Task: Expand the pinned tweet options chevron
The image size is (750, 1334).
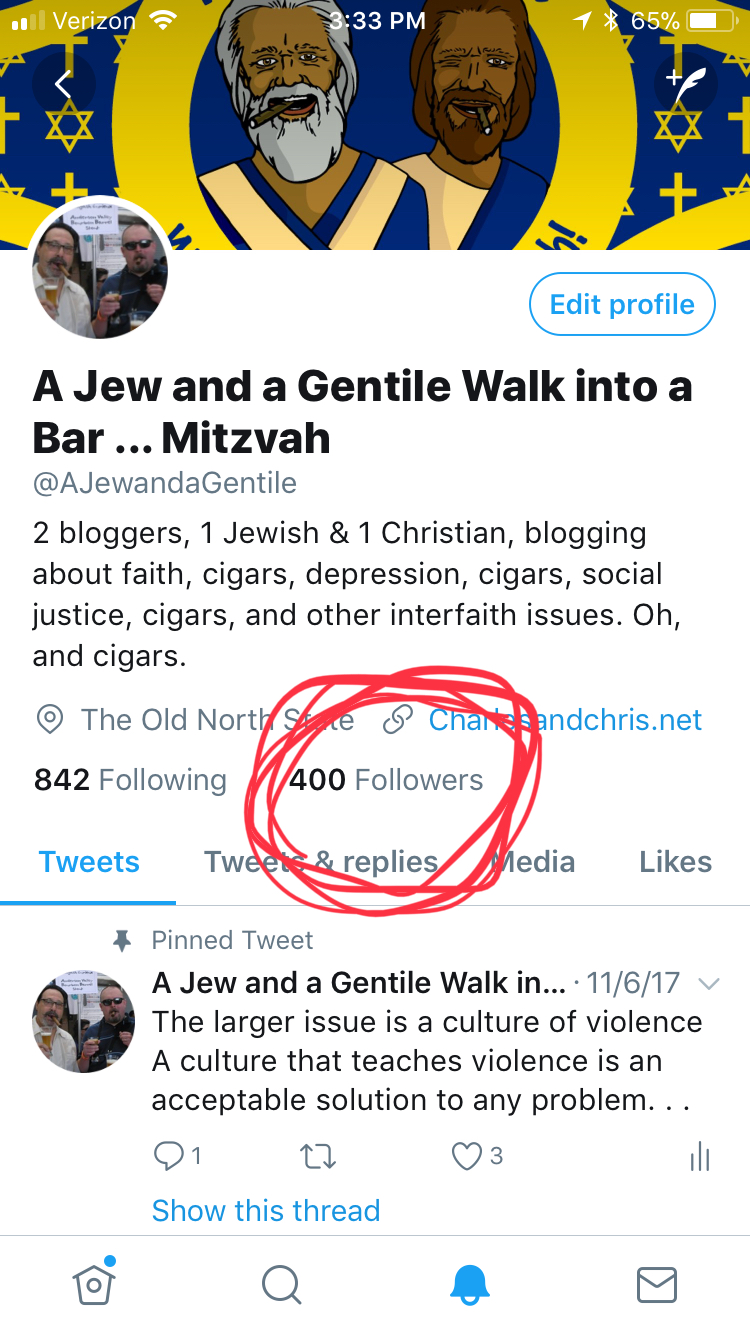Action: tap(708, 984)
